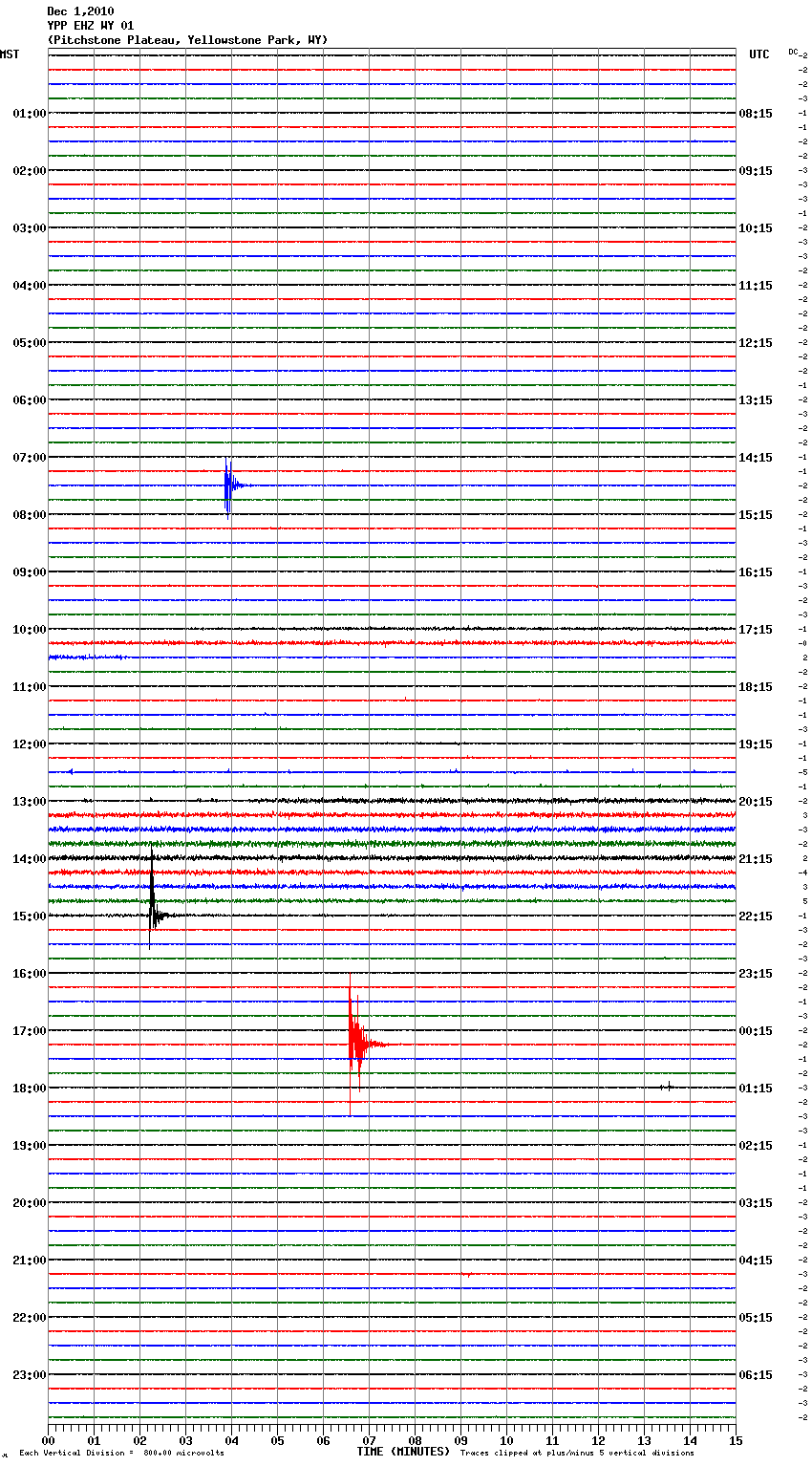Click the "15:00" MST time label
This screenshot has width=812, height=1466.
click(x=29, y=916)
